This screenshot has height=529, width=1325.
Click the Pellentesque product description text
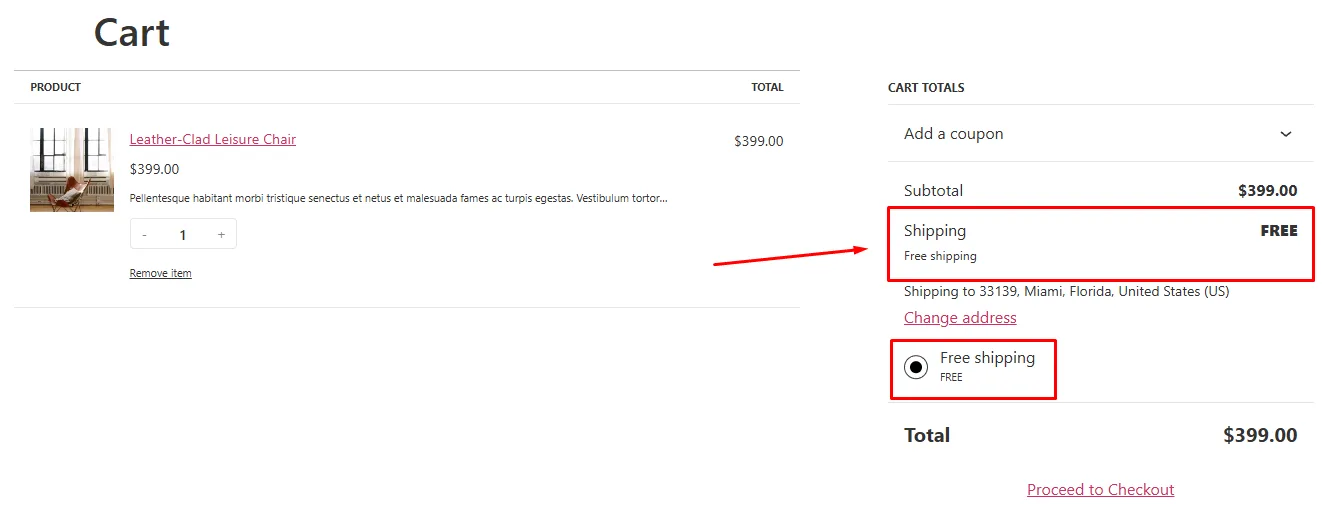399,199
